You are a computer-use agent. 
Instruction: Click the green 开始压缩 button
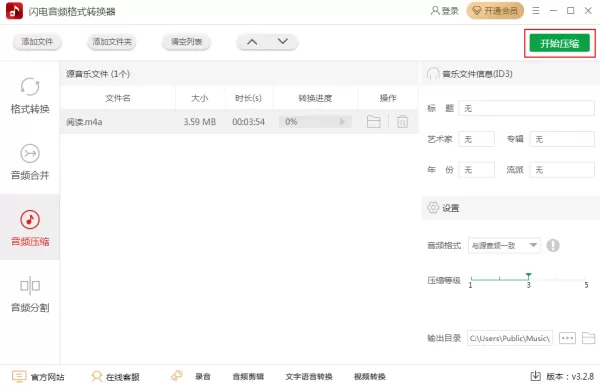tap(559, 43)
